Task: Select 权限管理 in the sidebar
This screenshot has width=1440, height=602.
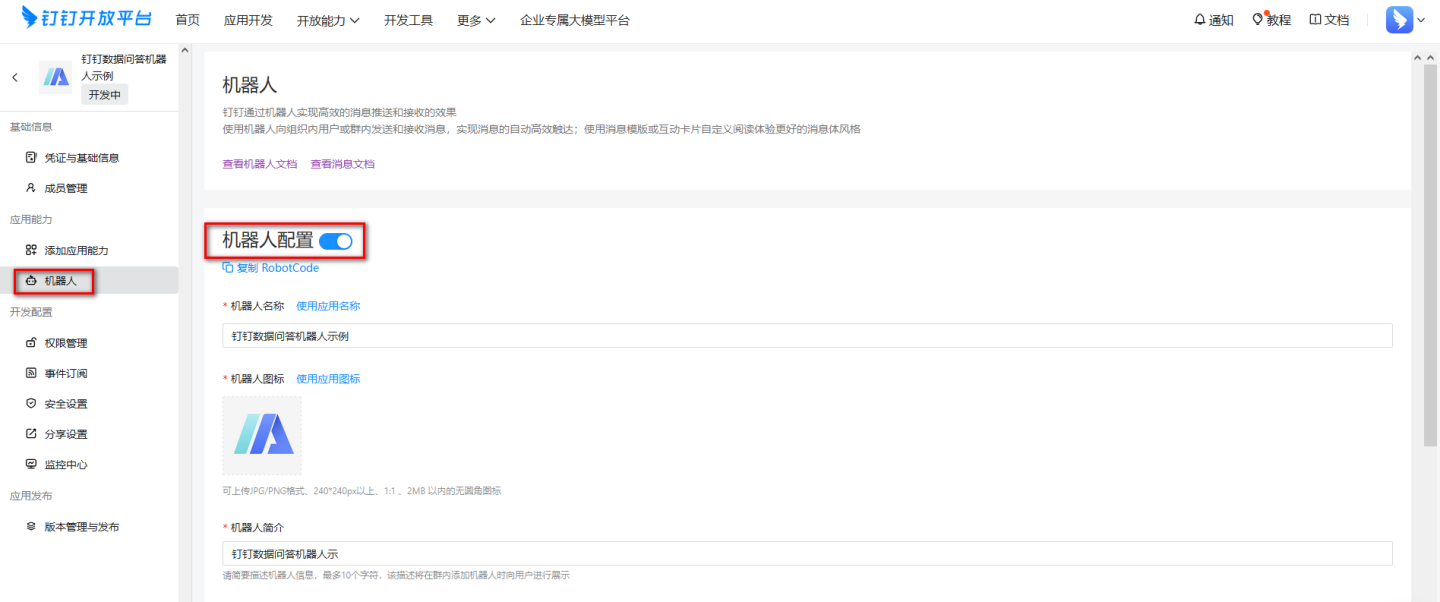Action: (x=65, y=343)
